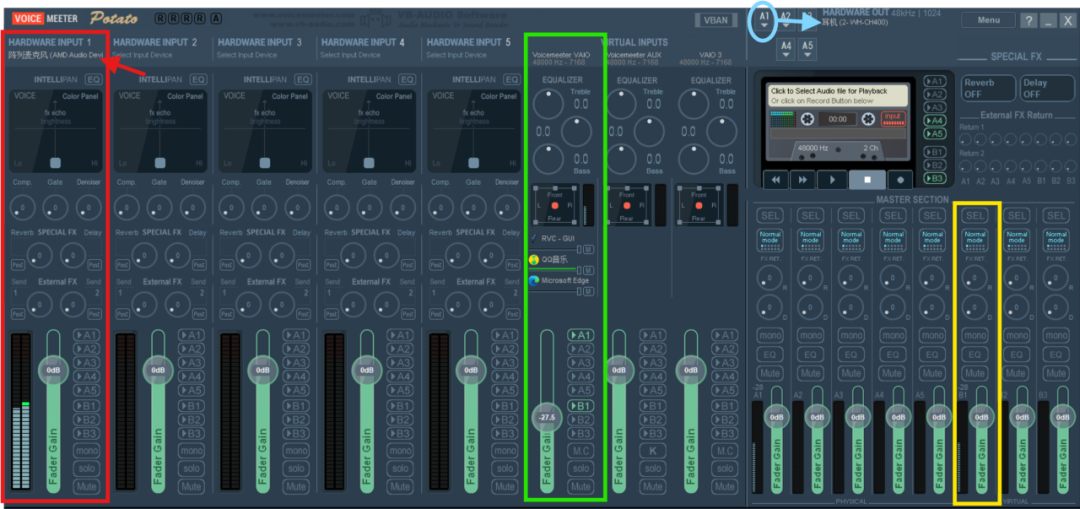The image size is (1080, 509).
Task: Open A5 hardware output device dropdown
Action: click(807, 46)
